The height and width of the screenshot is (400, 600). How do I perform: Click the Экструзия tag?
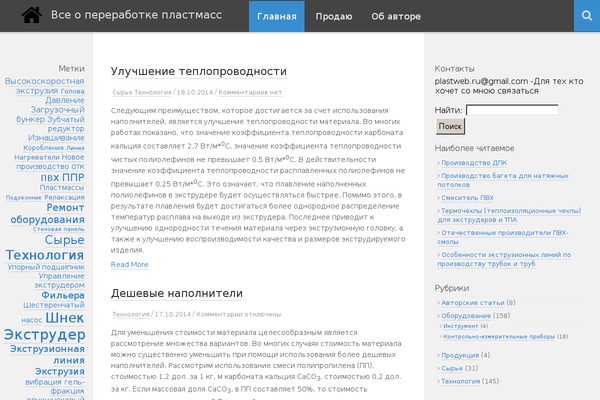[59, 372]
